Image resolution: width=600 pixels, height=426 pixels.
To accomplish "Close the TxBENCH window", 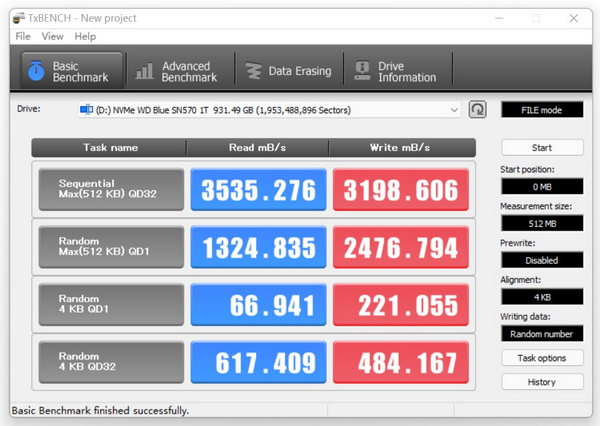I will click(574, 18).
